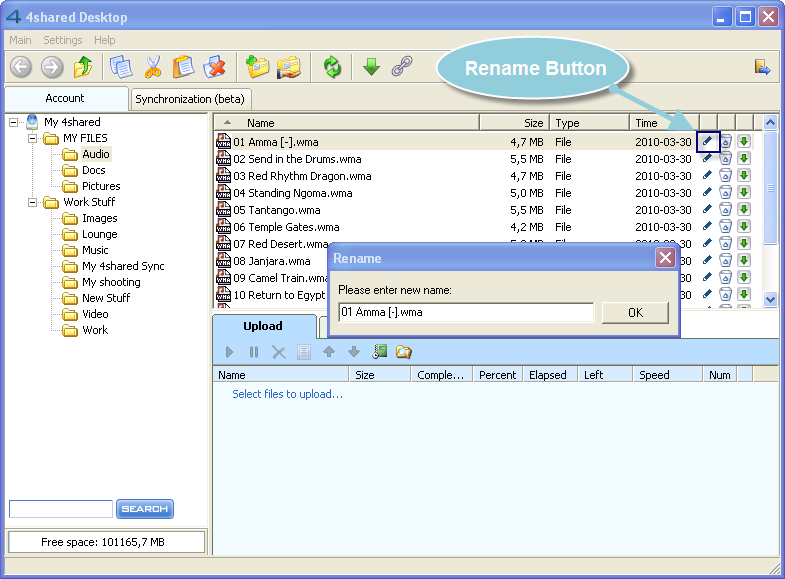Move upload item down in queue
The image size is (785, 579).
tap(354, 352)
